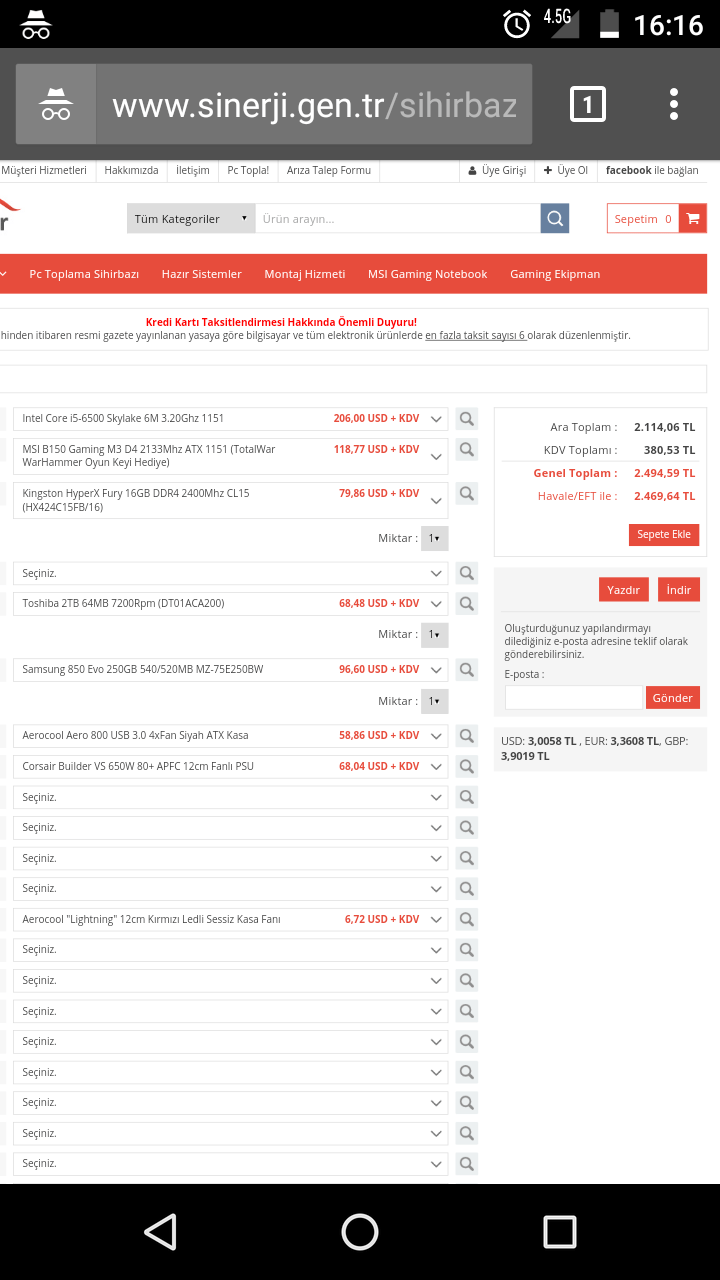The width and height of the screenshot is (720, 1280).
Task: Open the Hakkımızda link
Action: (131, 170)
